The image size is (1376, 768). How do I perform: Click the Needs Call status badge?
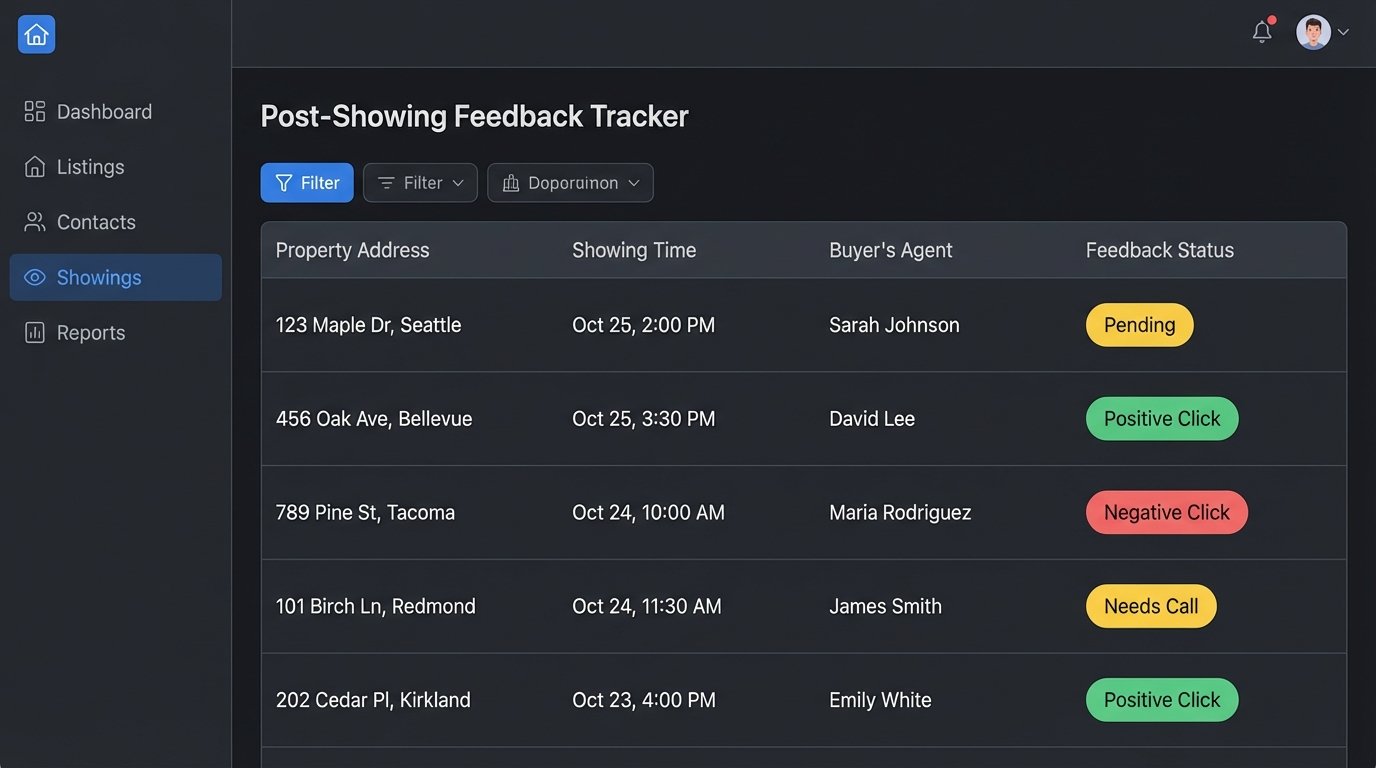(1150, 606)
